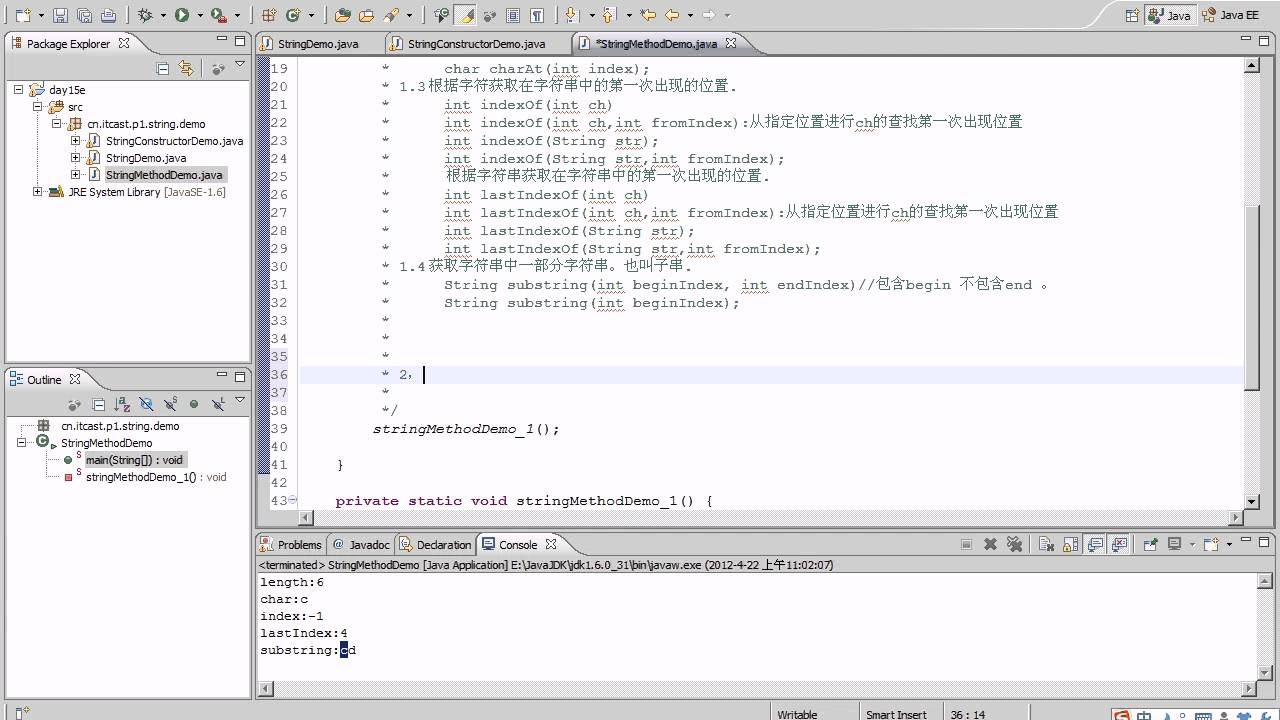This screenshot has width=1280, height=720.
Task: Switch to the Java EE perspective button
Action: click(x=1230, y=15)
